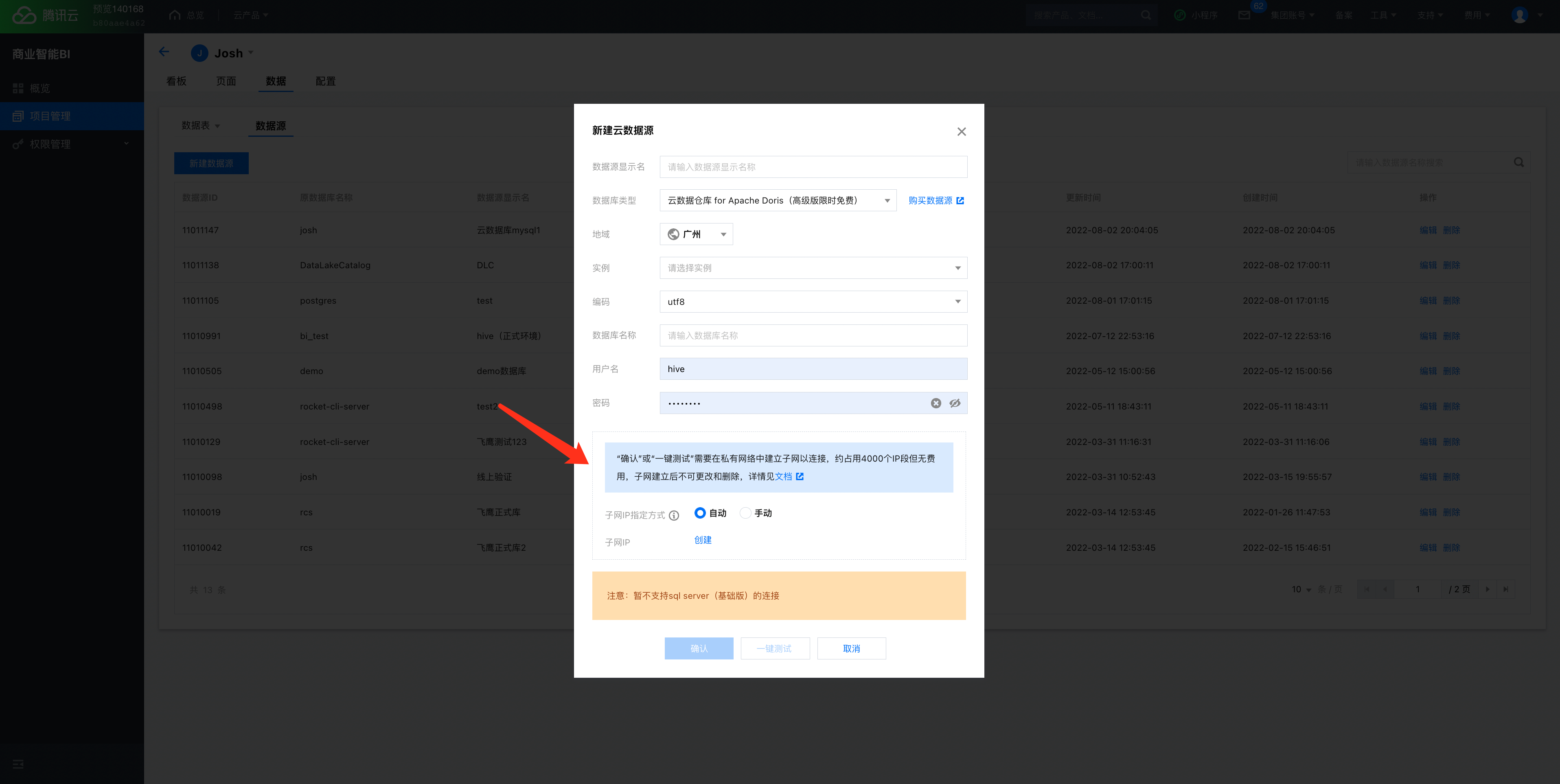Click the mail notification icon in header
The height and width of the screenshot is (784, 1560).
(x=1244, y=15)
